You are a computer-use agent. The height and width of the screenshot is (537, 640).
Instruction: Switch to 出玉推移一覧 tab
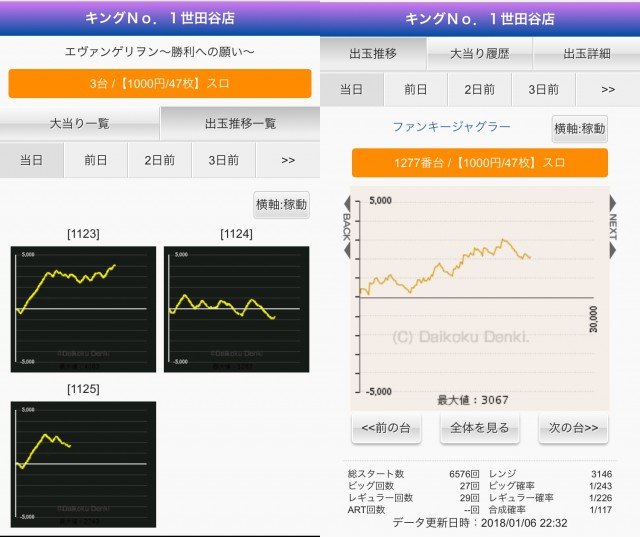240,123
